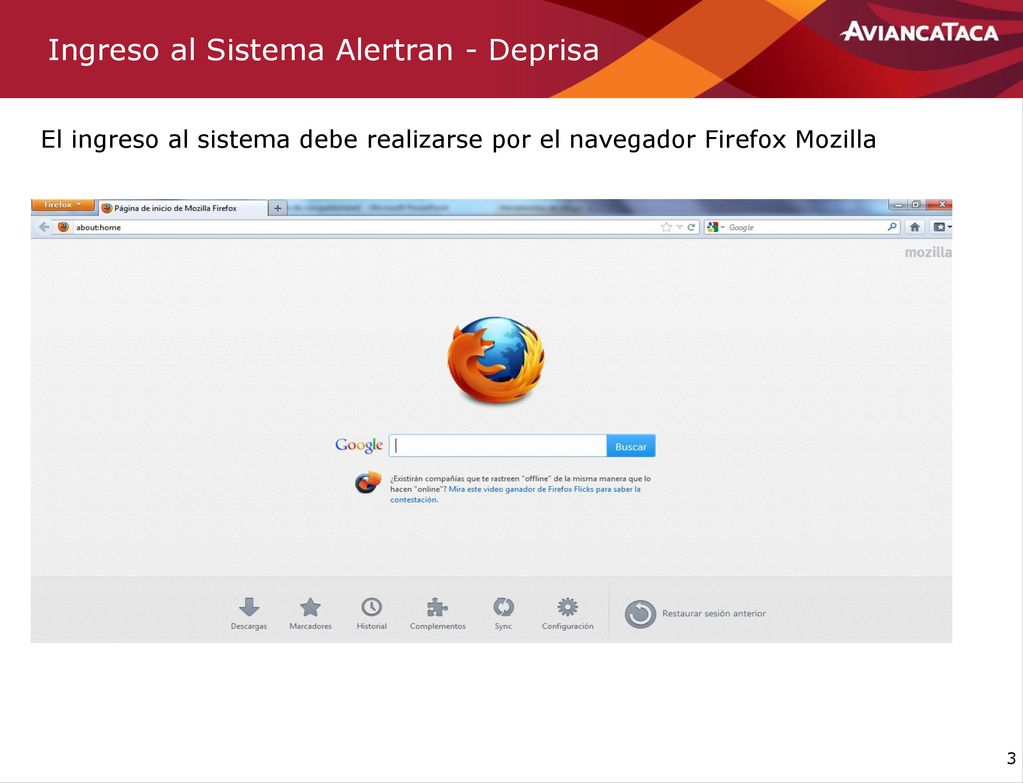This screenshot has width=1023, height=783.
Task: Go back with the back arrow
Action: point(44,227)
